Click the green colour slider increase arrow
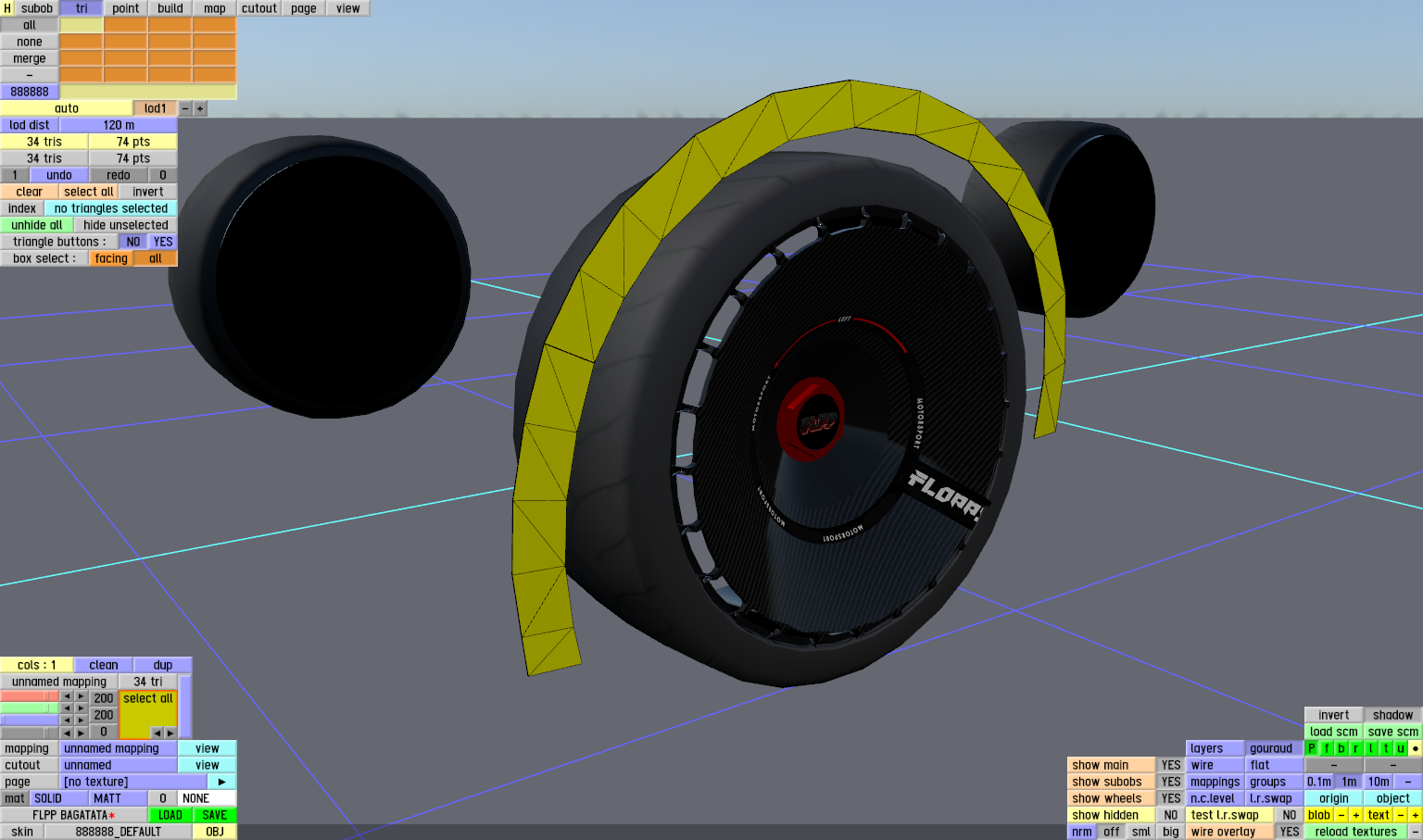Image resolution: width=1423 pixels, height=840 pixels. (x=82, y=708)
